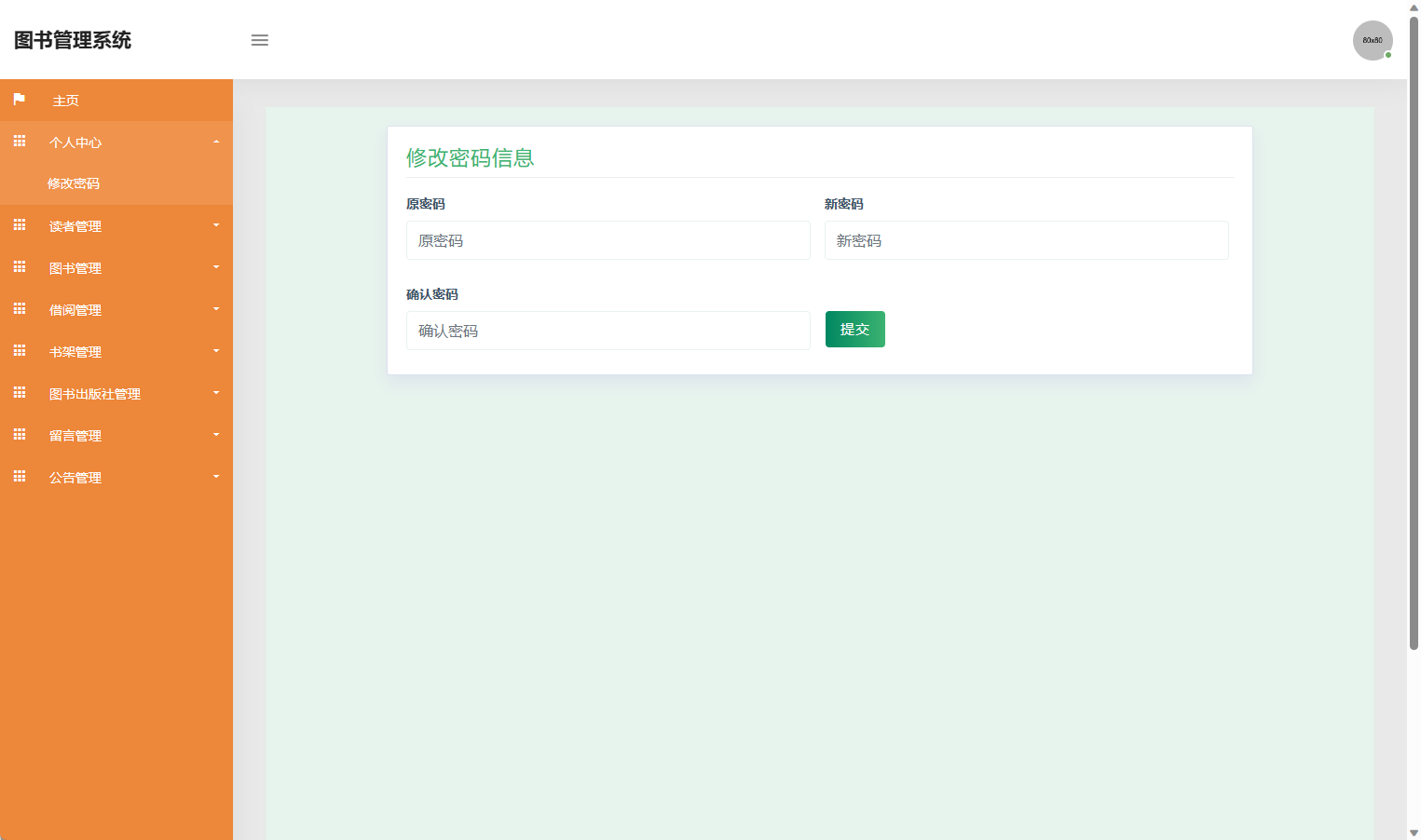Click the grid icon next to 留言管理
1421x840 pixels.
[19, 434]
